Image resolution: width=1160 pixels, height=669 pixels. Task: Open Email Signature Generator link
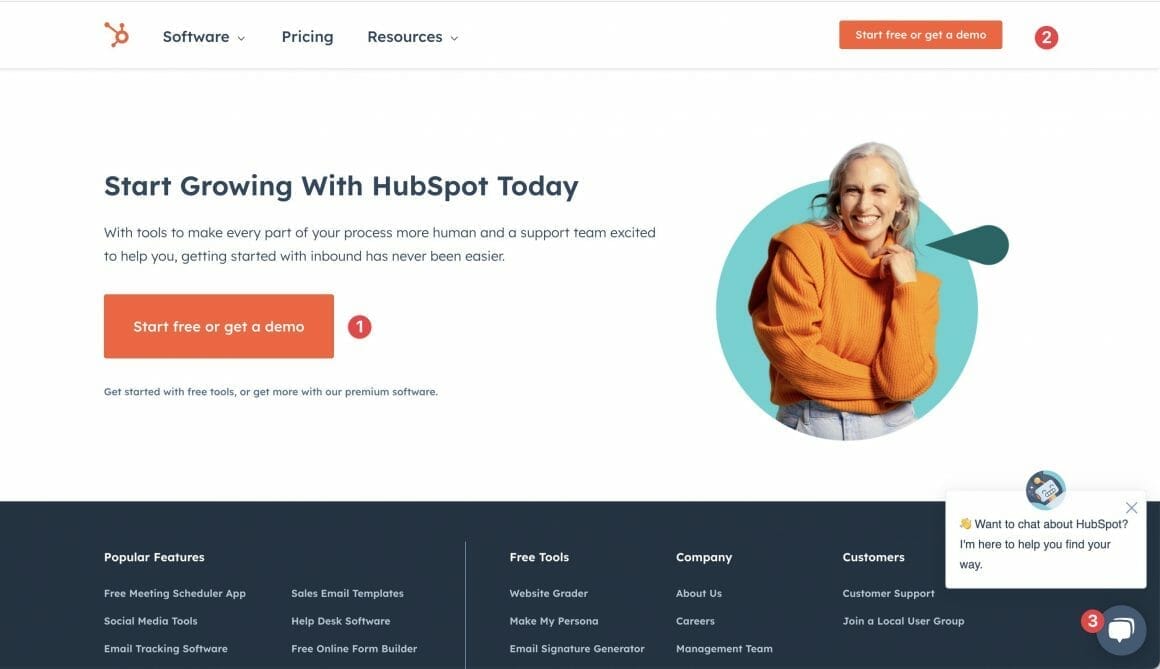[x=576, y=648]
